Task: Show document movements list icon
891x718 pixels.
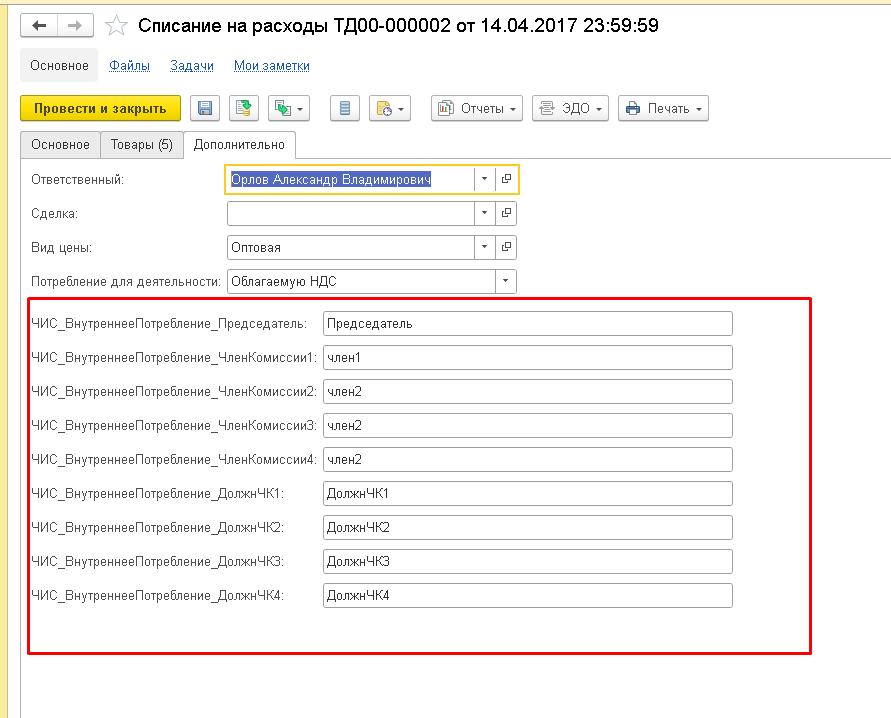Action: click(x=344, y=108)
